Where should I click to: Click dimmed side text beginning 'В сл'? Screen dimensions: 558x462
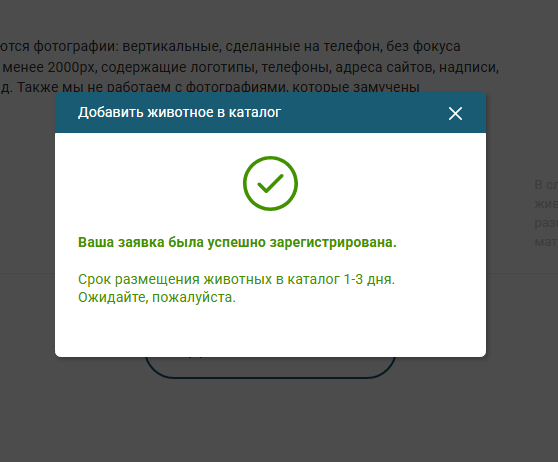click(x=546, y=185)
